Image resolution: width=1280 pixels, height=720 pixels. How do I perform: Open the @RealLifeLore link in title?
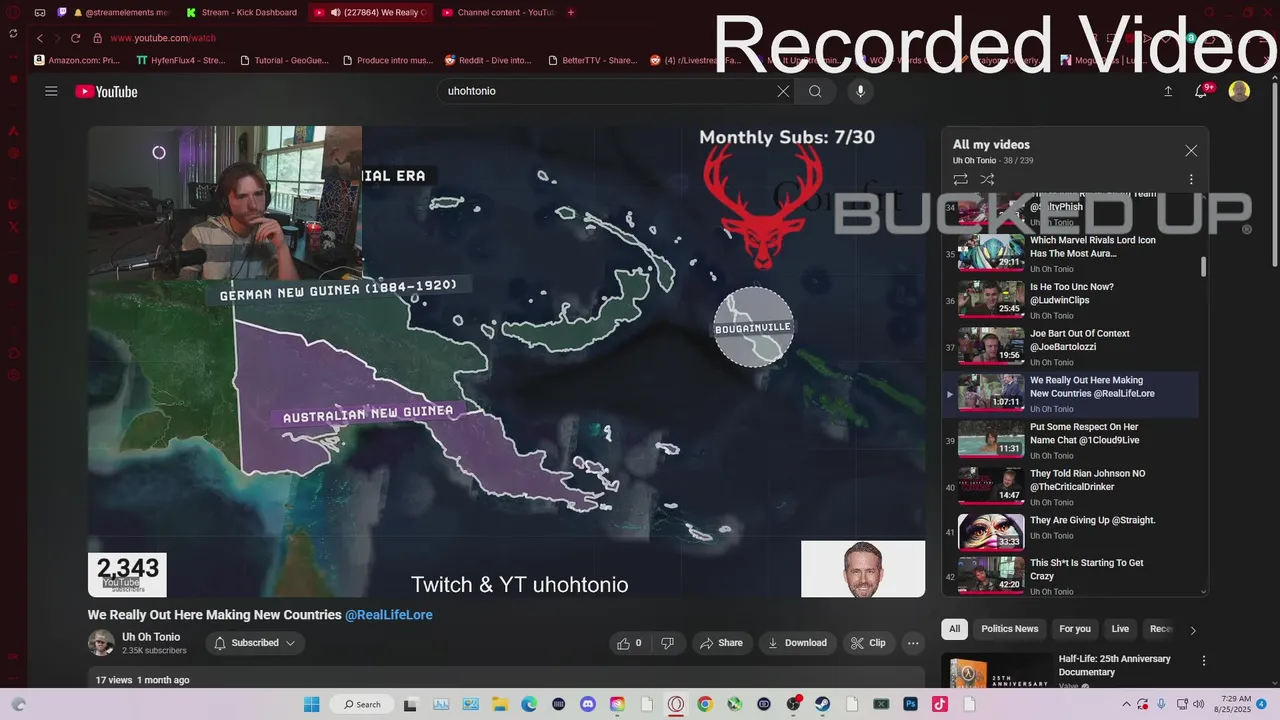click(x=389, y=615)
